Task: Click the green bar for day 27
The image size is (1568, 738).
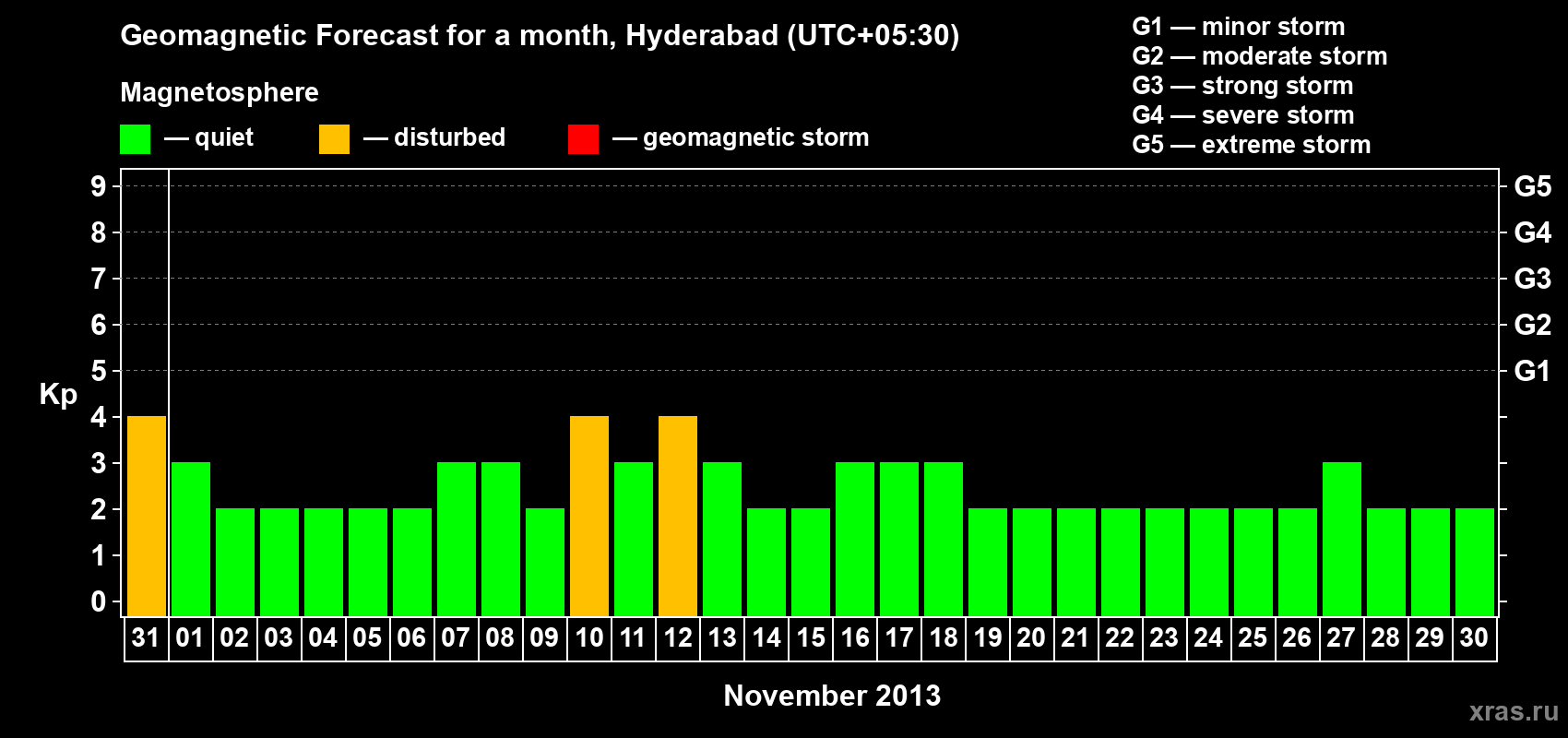Action: pyautogui.click(x=1342, y=540)
